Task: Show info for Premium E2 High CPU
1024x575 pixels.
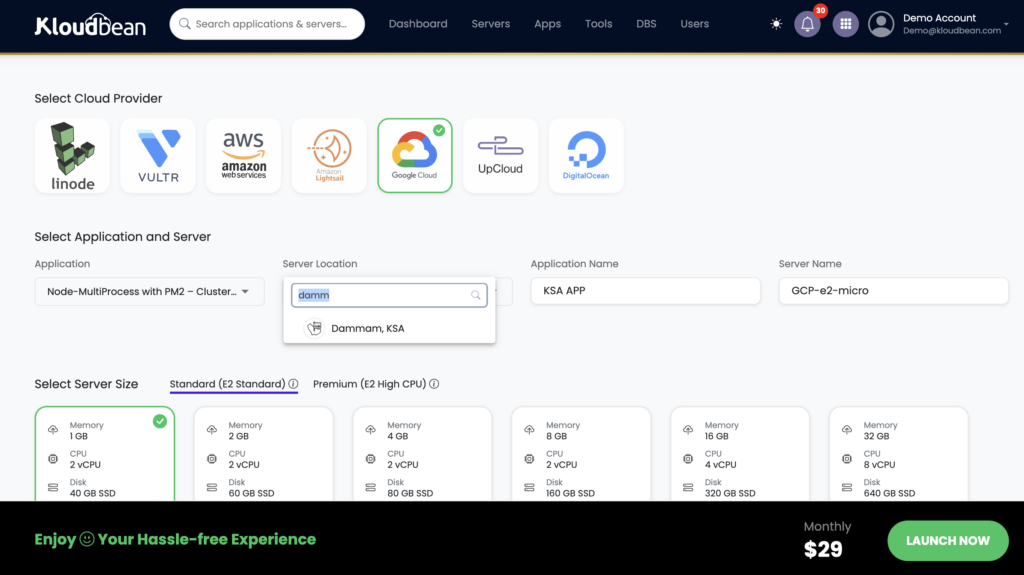Action: tap(434, 384)
